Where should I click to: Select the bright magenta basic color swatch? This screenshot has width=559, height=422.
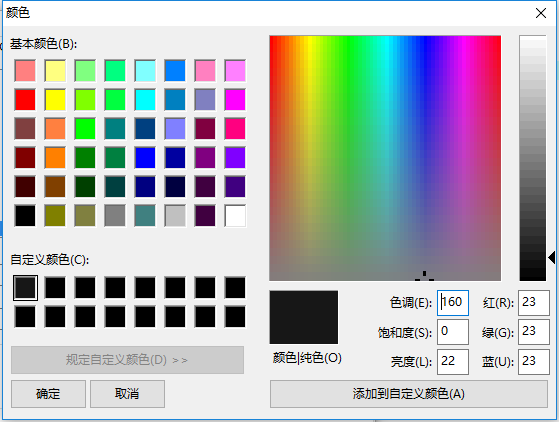tap(235, 99)
